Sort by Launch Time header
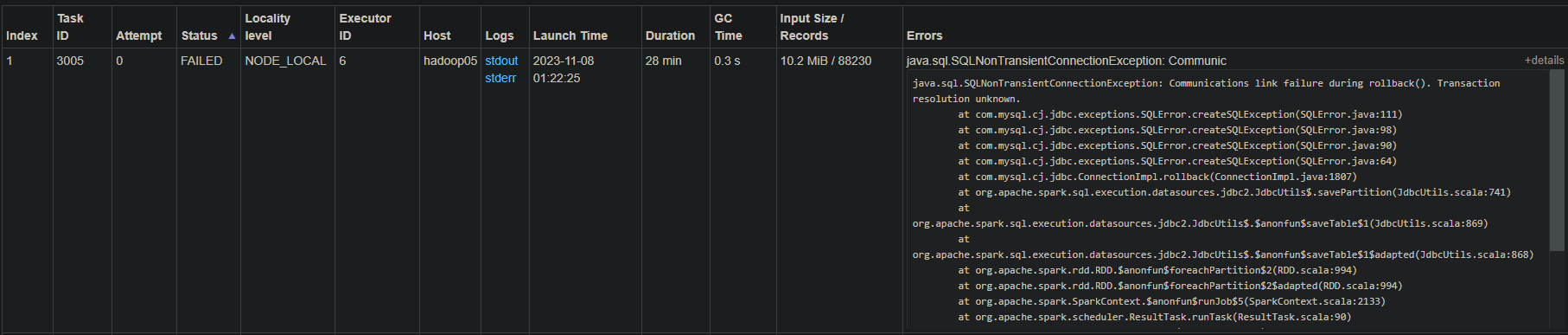This screenshot has width=1568, height=335. [570, 35]
